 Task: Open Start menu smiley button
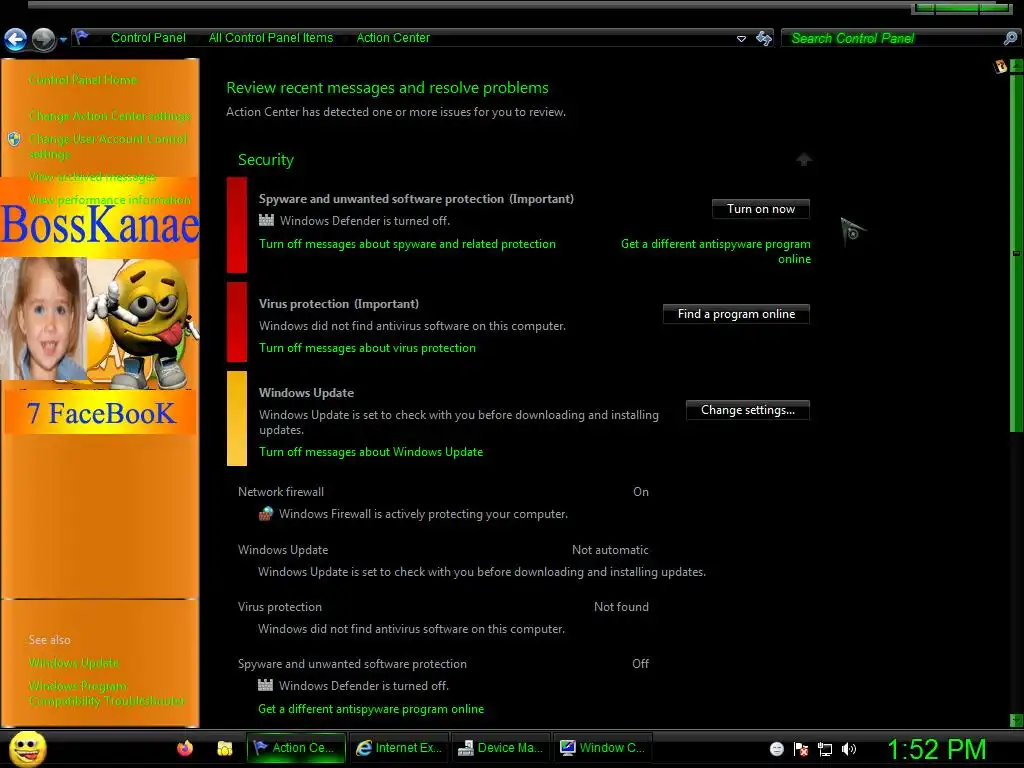click(x=27, y=748)
